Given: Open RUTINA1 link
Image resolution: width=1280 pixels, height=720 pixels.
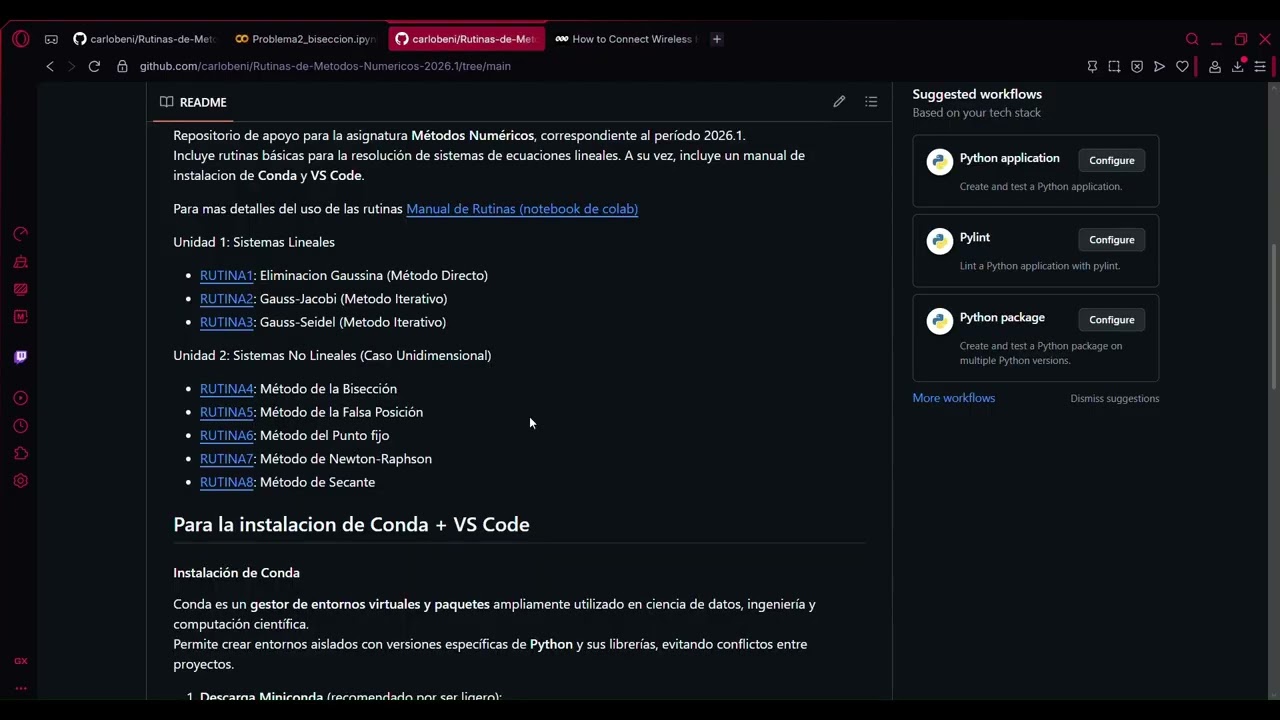Looking at the screenshot, I should (226, 275).
